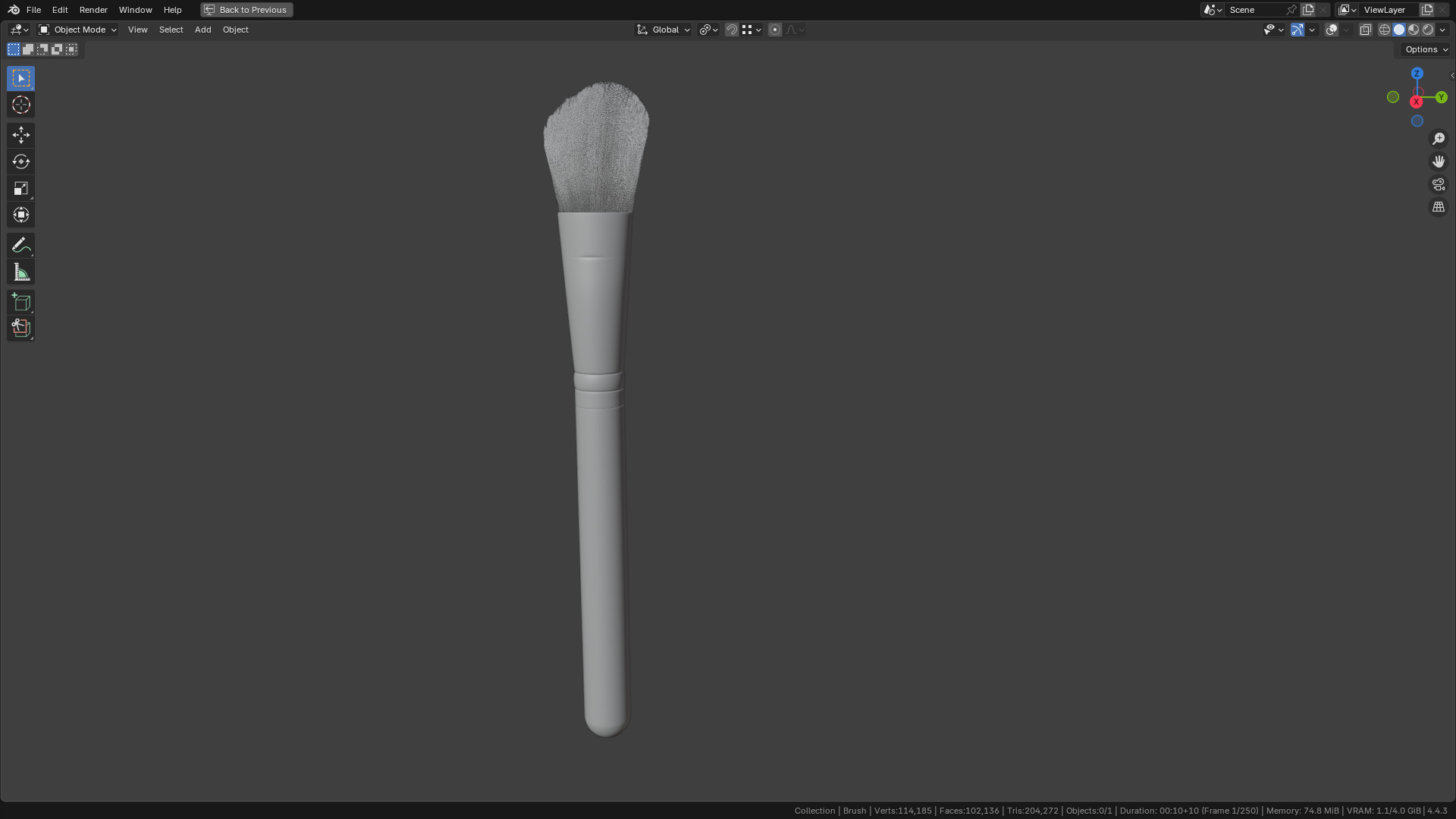Choose the Extend Selection mode icon
This screenshot has height=819, width=1456.
tap(28, 49)
